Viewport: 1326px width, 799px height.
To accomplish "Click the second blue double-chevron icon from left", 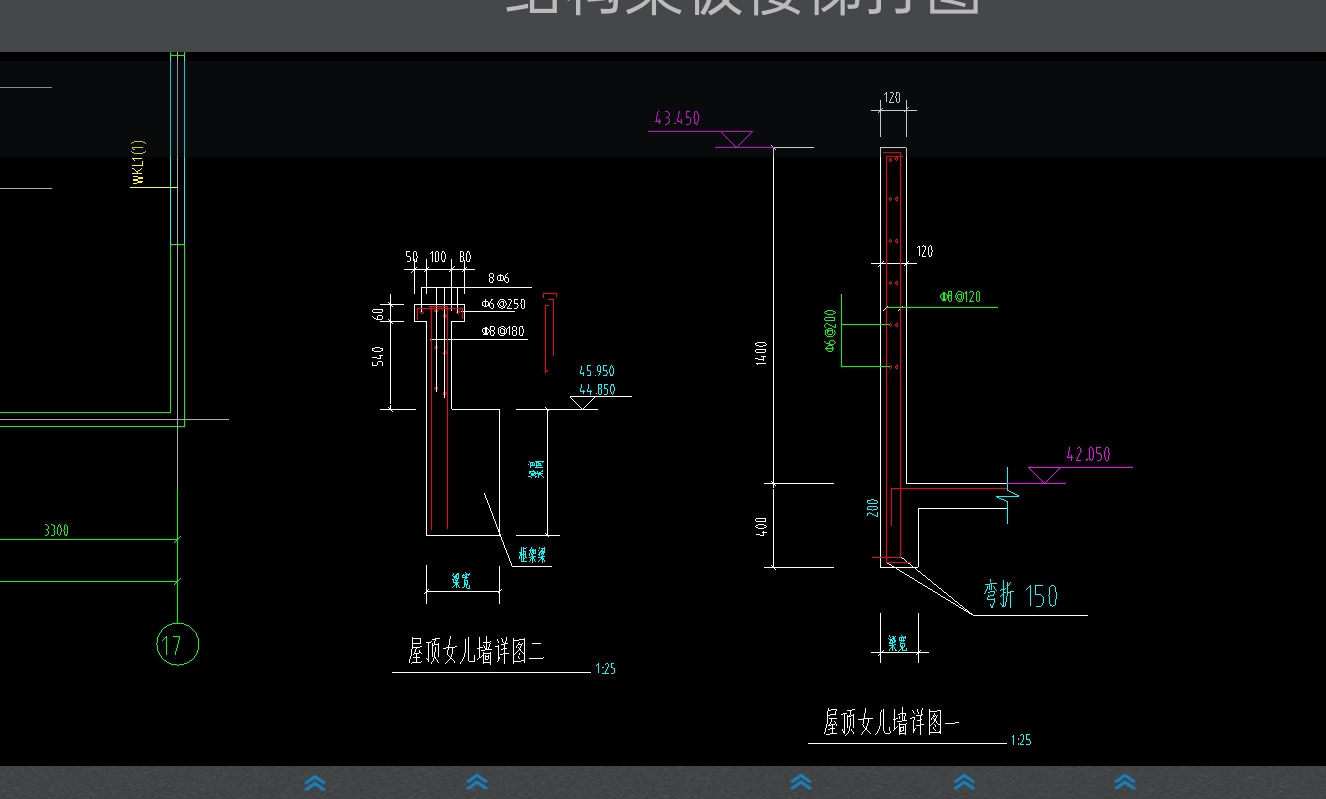I will (477, 783).
